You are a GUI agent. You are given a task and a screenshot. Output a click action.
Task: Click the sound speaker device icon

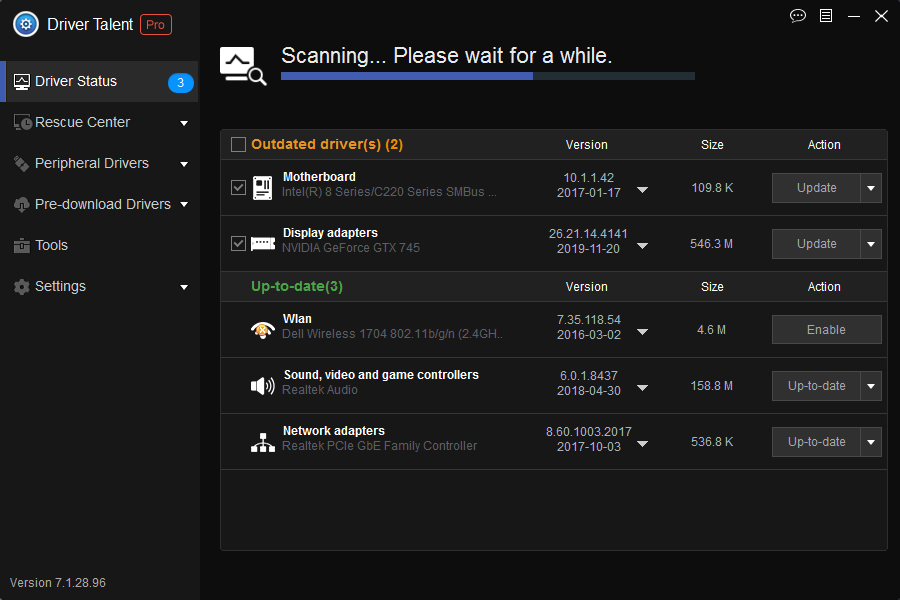pyautogui.click(x=262, y=385)
